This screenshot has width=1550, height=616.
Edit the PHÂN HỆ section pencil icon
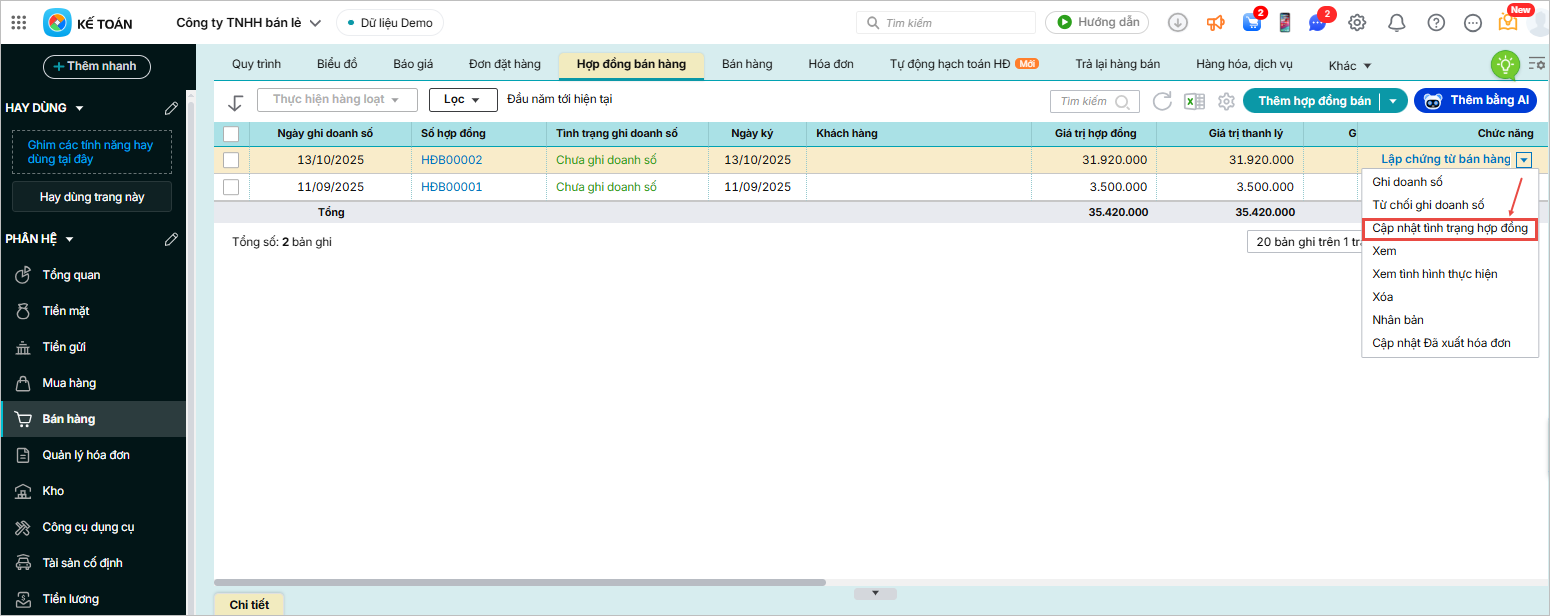pos(171,239)
